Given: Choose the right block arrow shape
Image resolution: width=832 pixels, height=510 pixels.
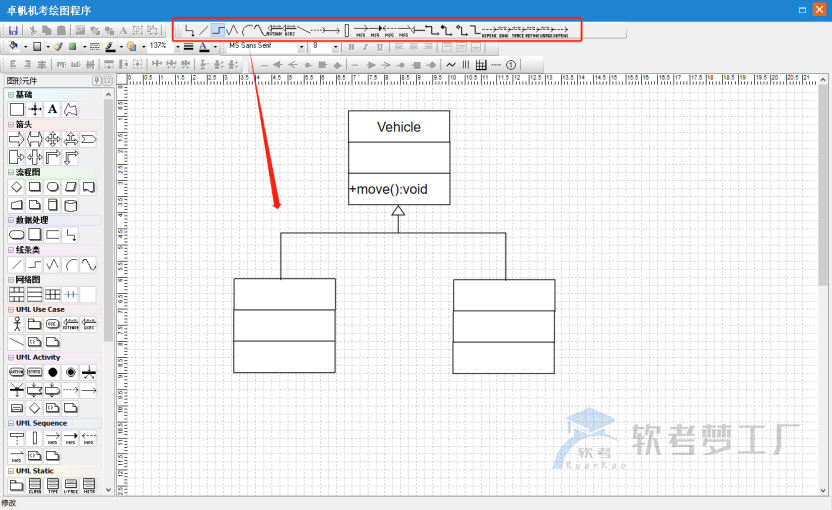Looking at the screenshot, I should coord(16,139).
